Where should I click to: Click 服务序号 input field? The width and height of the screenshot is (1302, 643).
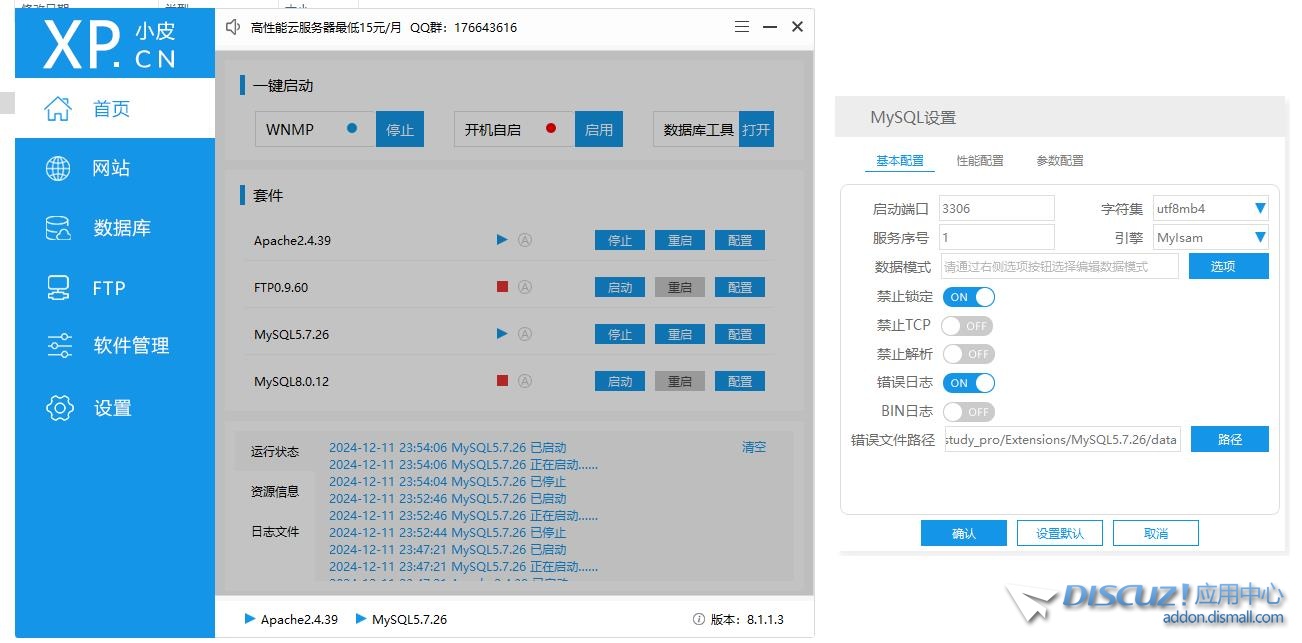coord(997,237)
